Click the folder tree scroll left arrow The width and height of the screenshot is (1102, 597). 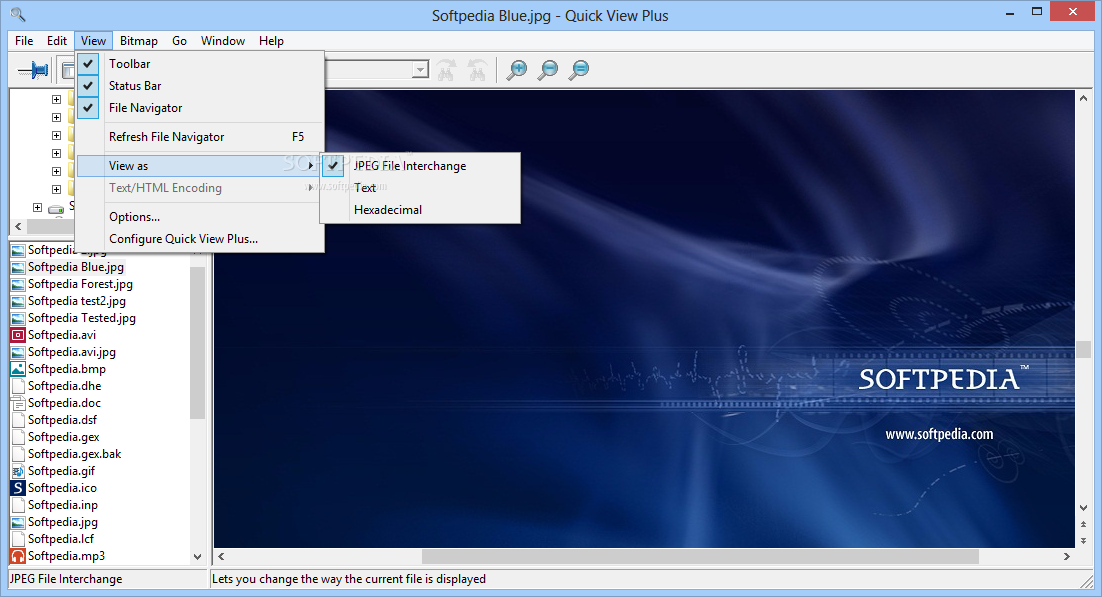tap(18, 226)
